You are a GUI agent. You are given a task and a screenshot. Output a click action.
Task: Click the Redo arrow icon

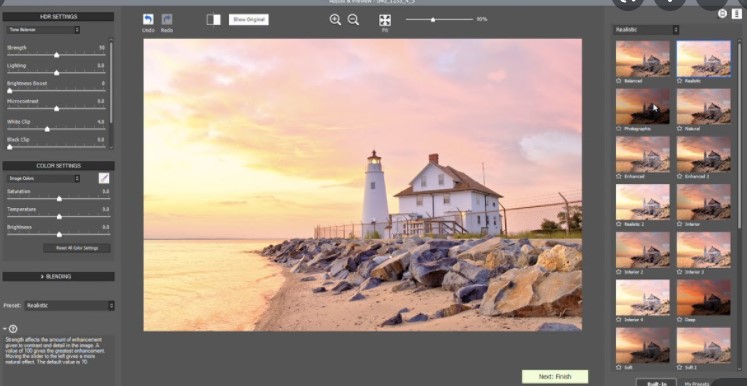coord(167,20)
